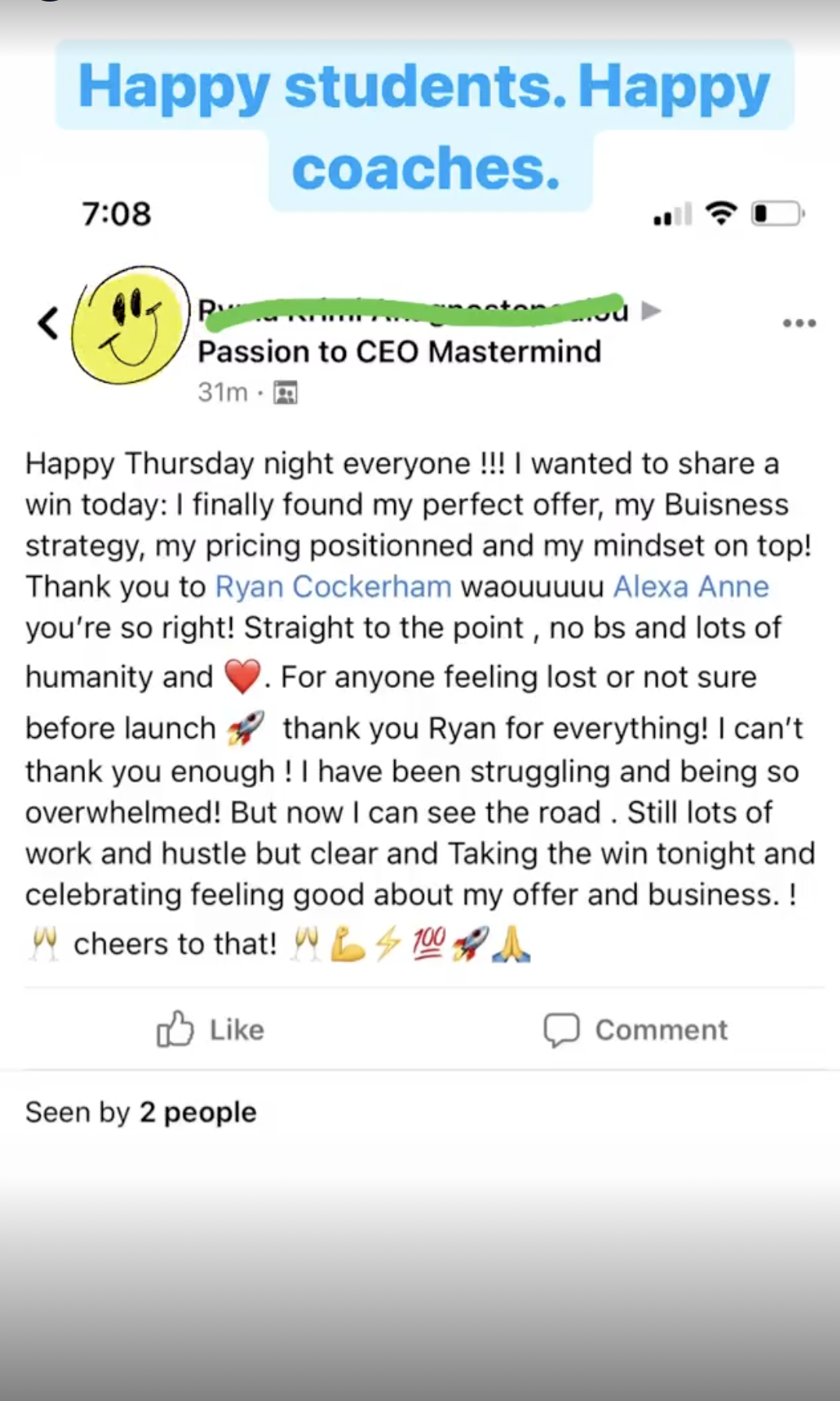Tap the cellular signal bars icon
The height and width of the screenshot is (1401, 840).
click(x=673, y=214)
